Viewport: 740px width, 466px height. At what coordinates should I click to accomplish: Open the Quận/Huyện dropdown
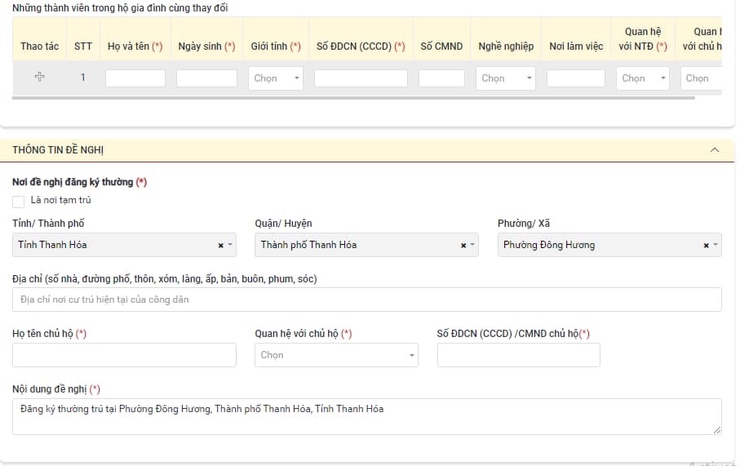(355, 245)
